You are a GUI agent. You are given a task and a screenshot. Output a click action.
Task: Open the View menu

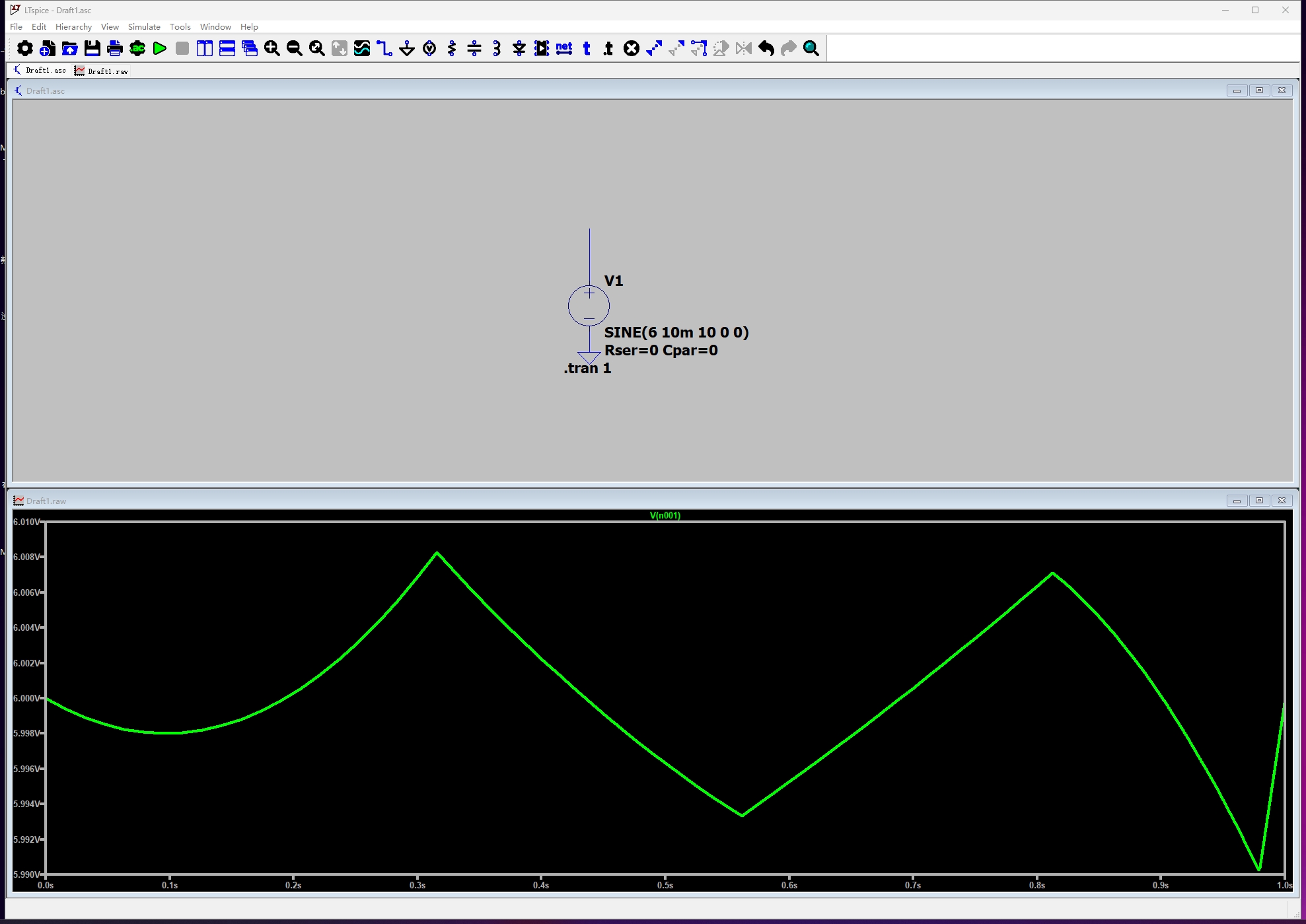tap(110, 26)
